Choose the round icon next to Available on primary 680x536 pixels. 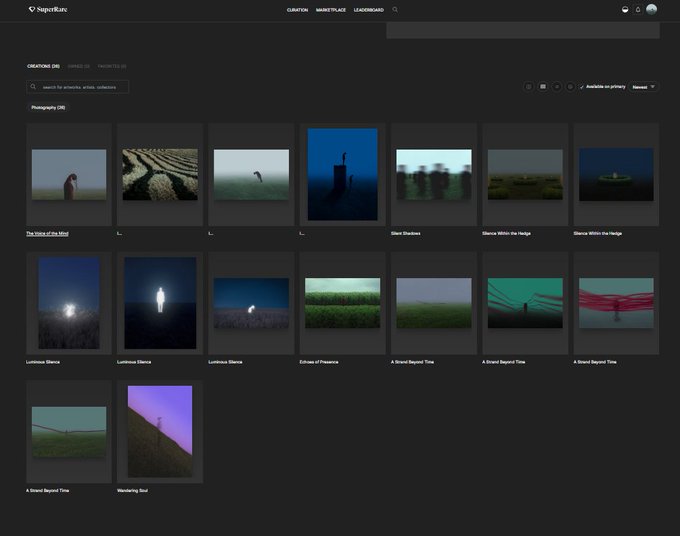click(570, 87)
